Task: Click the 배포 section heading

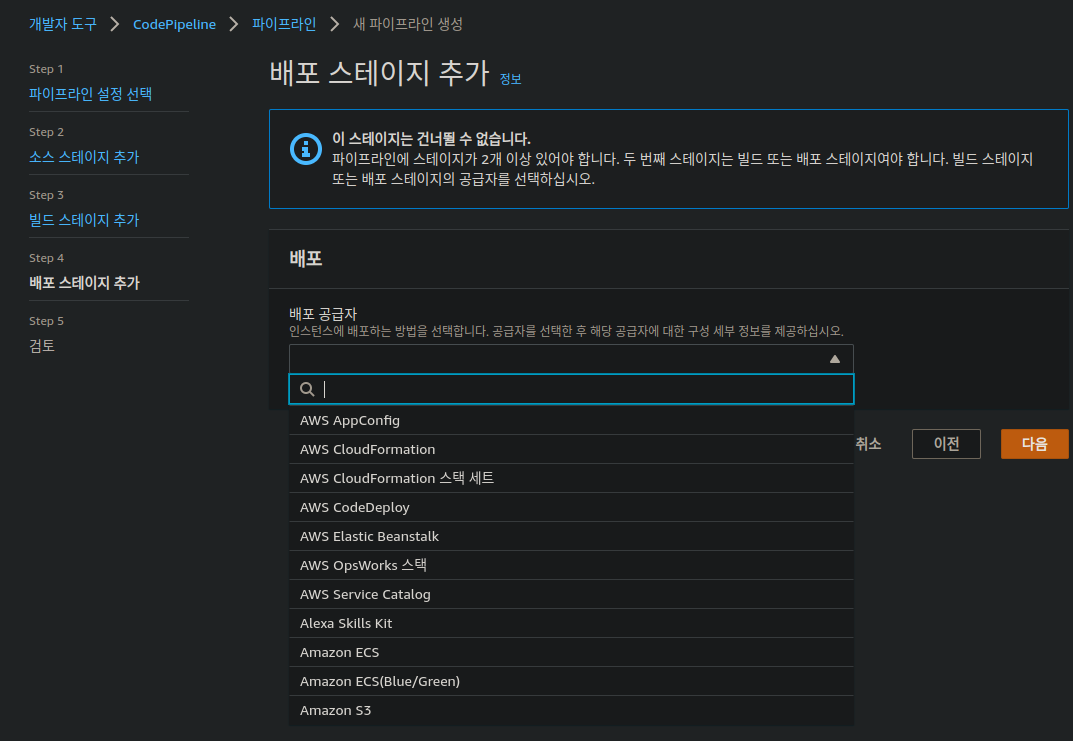Action: point(306,259)
